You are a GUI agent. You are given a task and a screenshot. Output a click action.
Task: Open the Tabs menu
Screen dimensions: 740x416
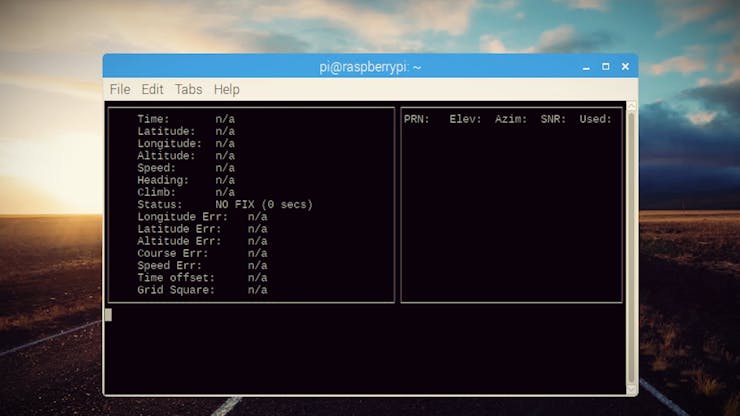click(188, 89)
